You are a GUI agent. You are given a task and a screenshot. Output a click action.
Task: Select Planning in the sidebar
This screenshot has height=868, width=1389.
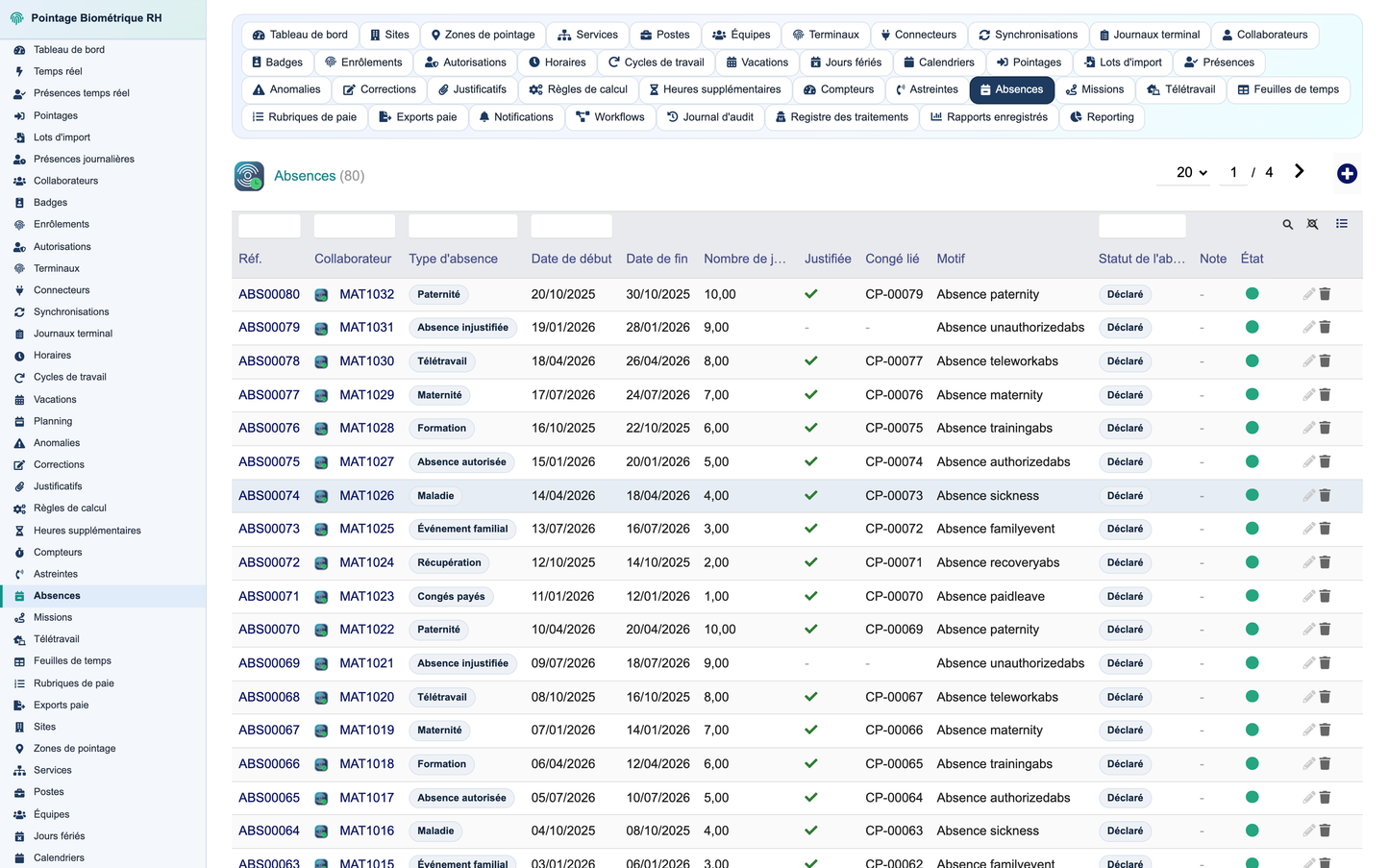pos(53,421)
